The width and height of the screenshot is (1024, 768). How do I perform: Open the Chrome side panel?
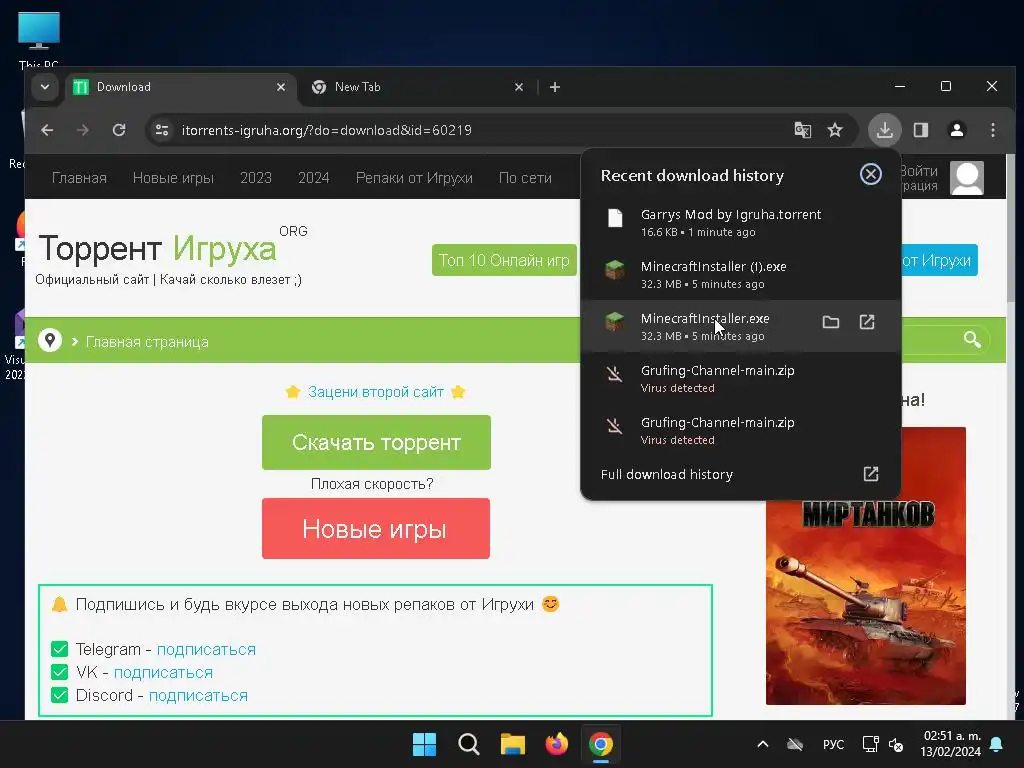(921, 130)
